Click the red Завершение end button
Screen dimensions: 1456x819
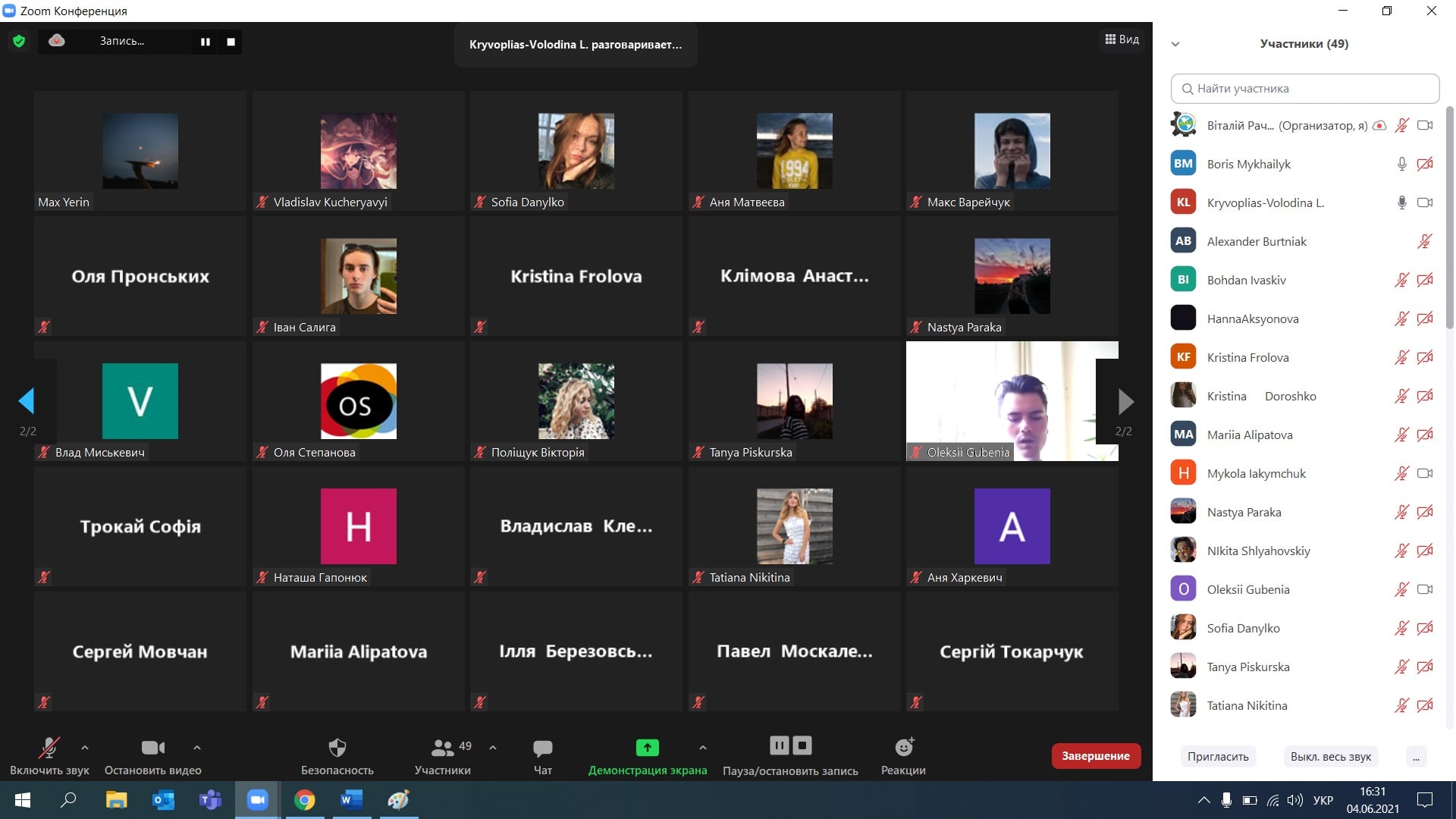click(1095, 755)
